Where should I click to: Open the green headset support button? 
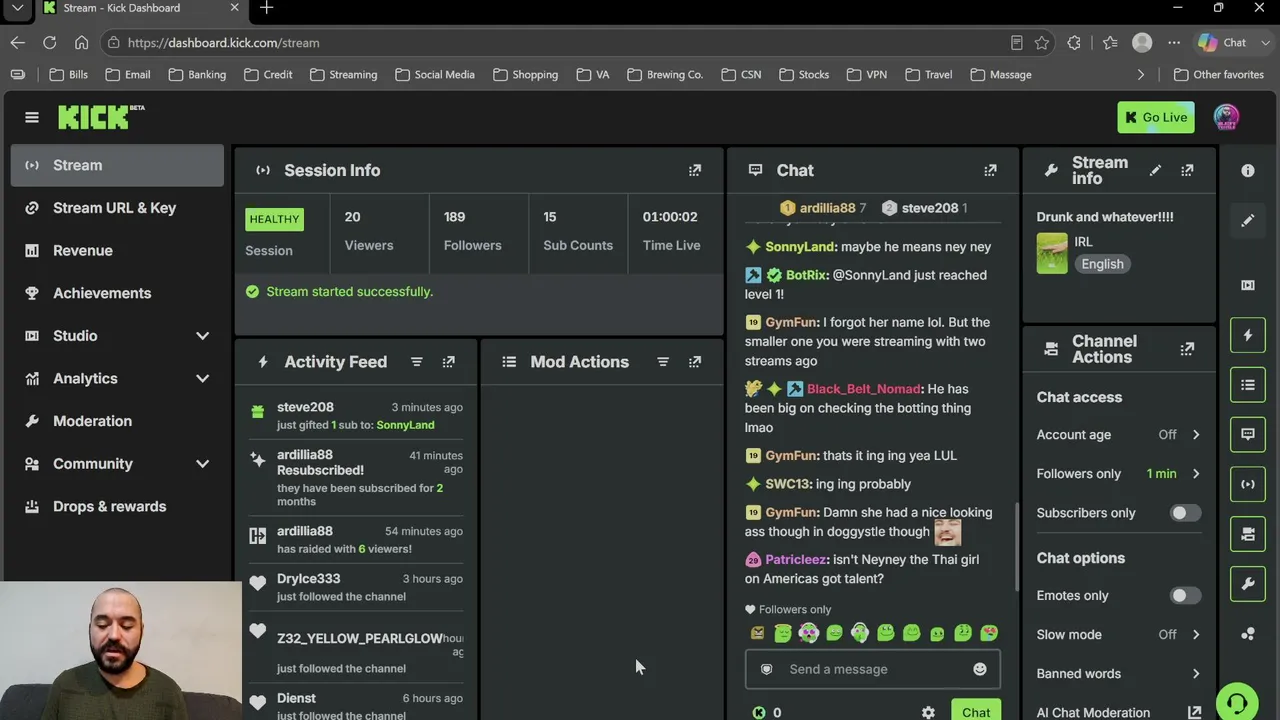coord(1237,701)
